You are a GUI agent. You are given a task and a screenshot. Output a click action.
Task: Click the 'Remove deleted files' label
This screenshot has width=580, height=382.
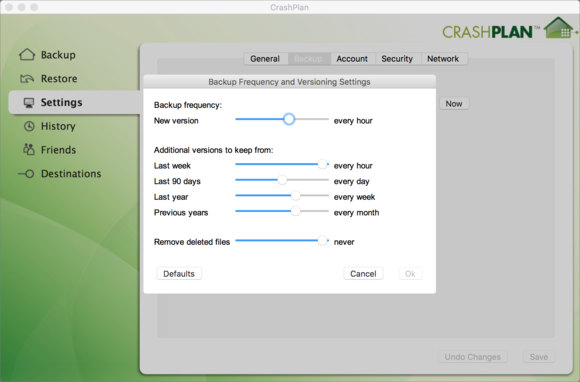tap(192, 242)
